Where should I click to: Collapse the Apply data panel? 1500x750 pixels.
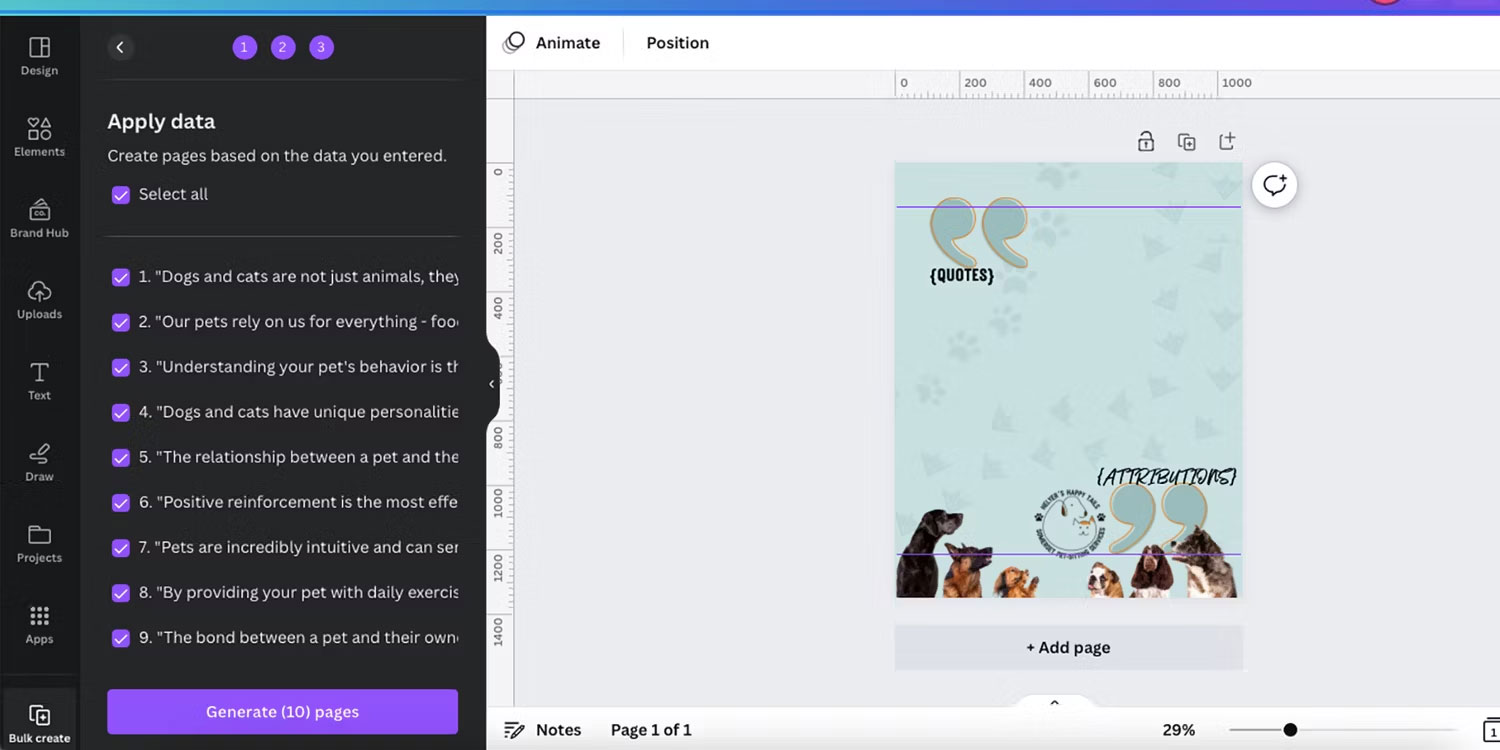[x=490, y=383]
